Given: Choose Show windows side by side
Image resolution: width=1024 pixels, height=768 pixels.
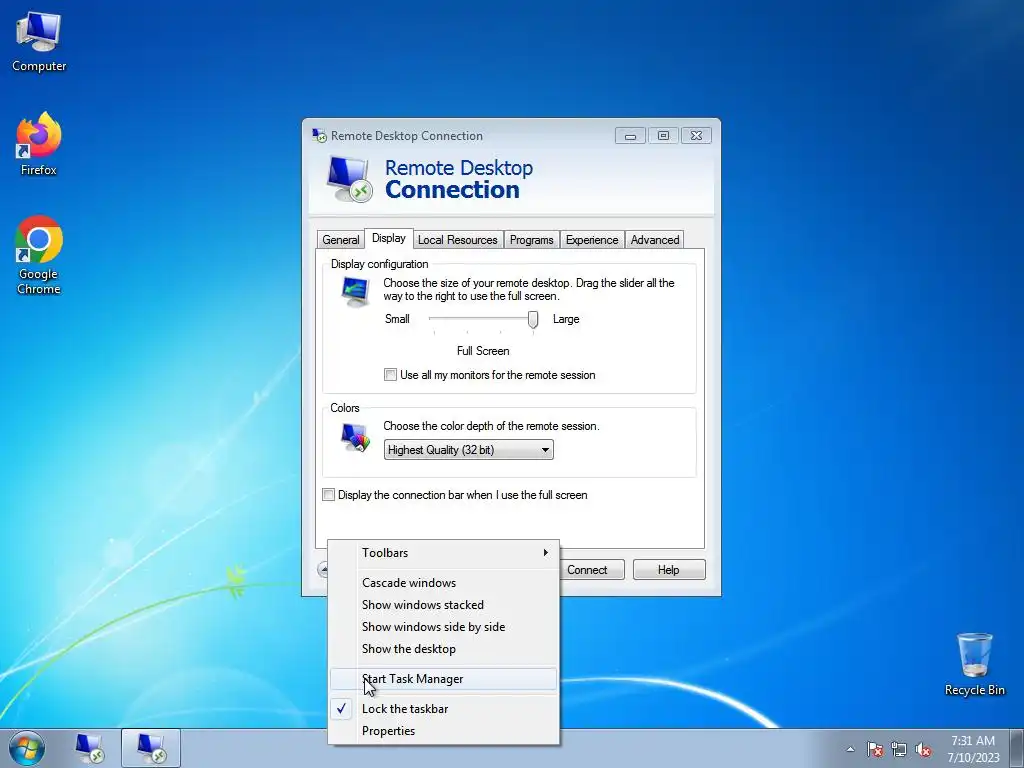Looking at the screenshot, I should (443, 627).
